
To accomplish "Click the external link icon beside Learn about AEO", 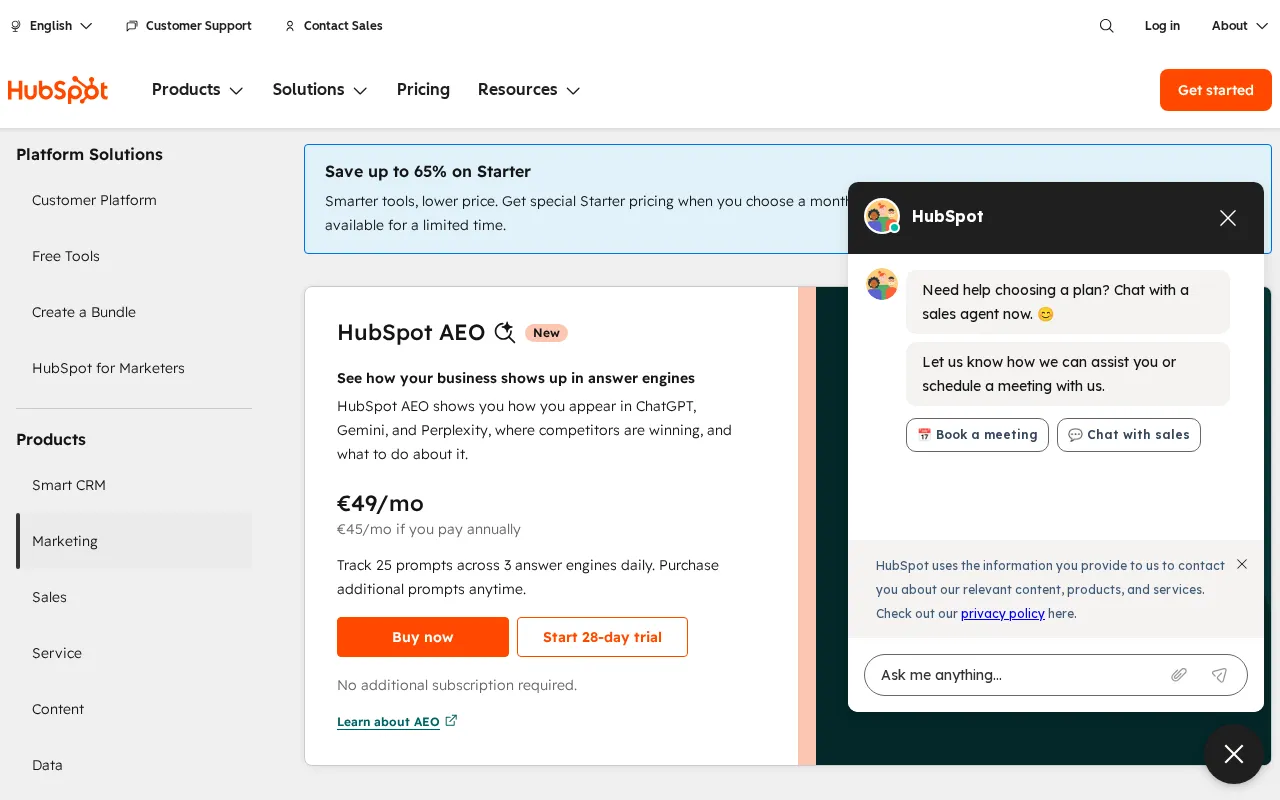I will [x=451, y=720].
